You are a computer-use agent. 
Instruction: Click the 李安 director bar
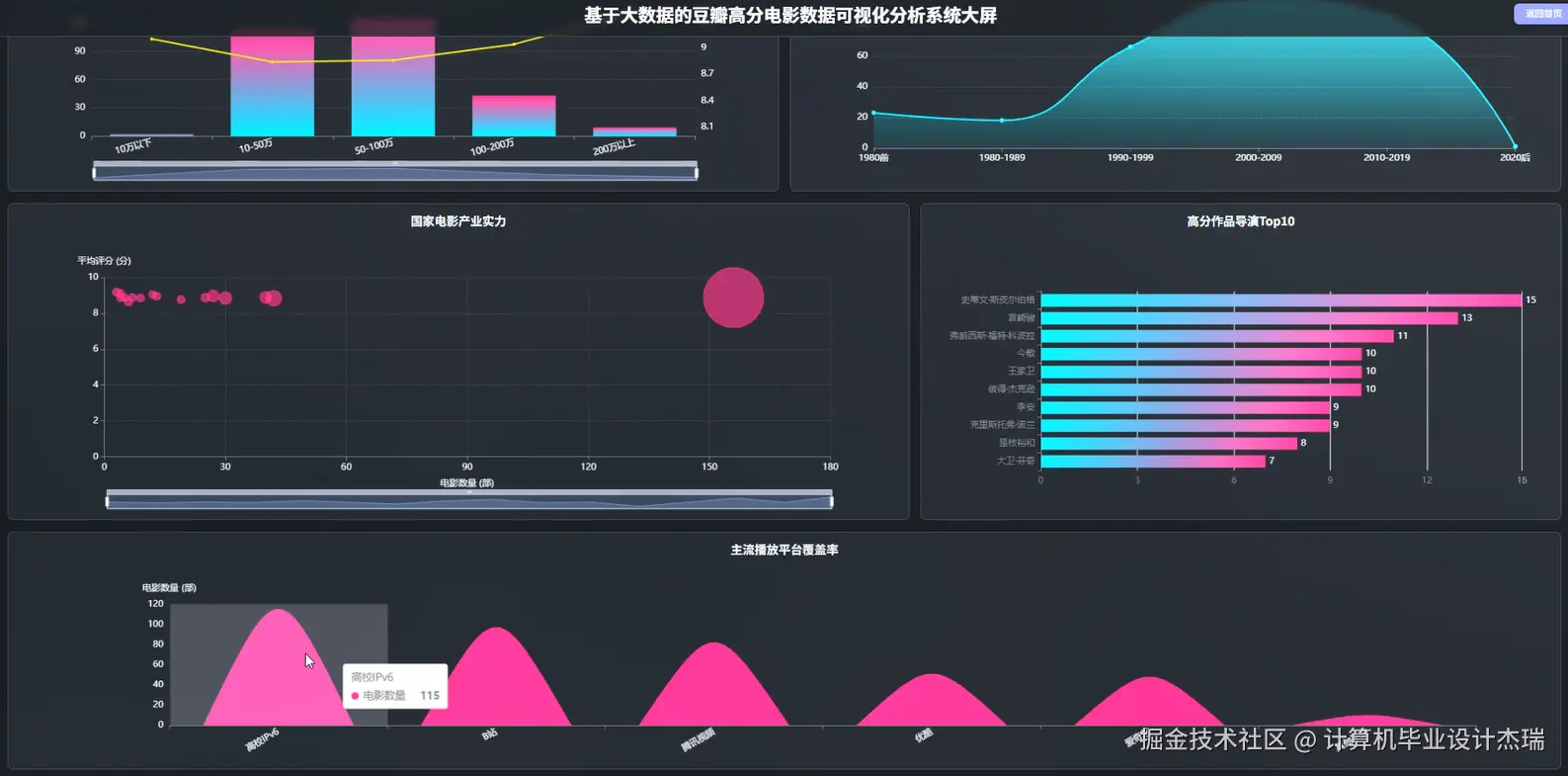coord(1186,406)
